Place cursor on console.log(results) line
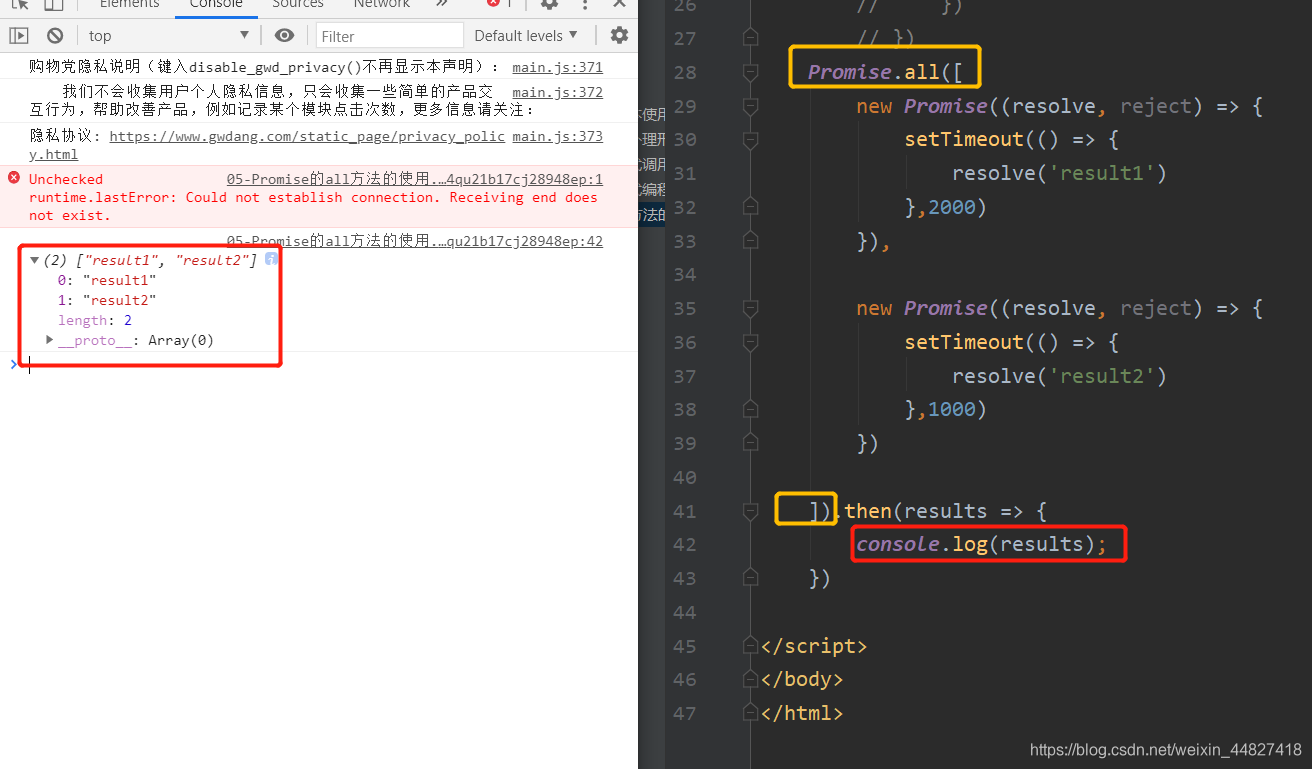Viewport: 1312px width, 769px height. 982,544
